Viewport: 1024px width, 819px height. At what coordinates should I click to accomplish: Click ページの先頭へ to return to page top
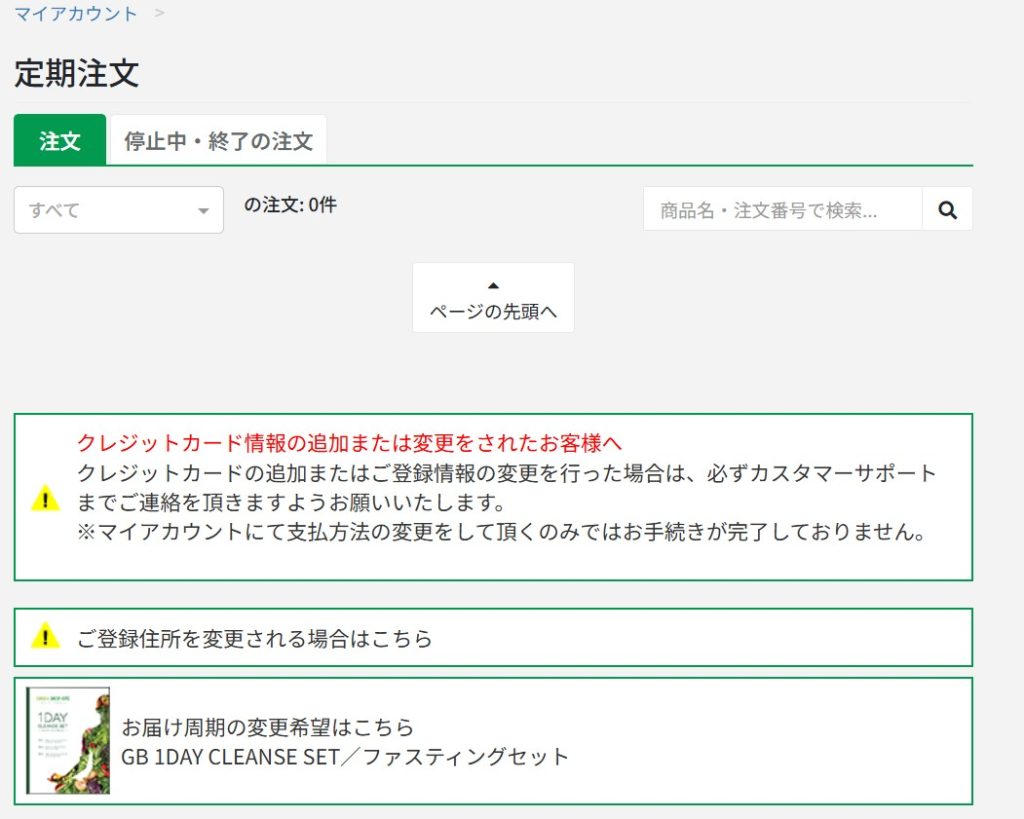(x=492, y=310)
